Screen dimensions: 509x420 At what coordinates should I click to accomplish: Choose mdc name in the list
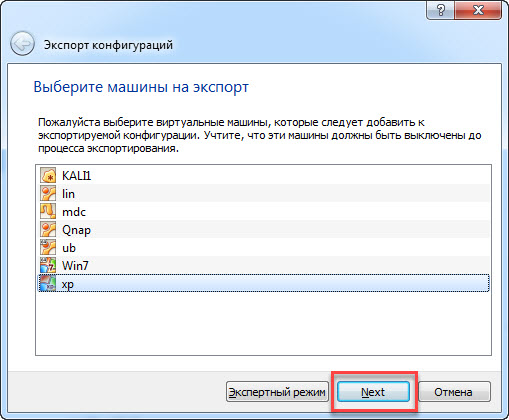74,212
